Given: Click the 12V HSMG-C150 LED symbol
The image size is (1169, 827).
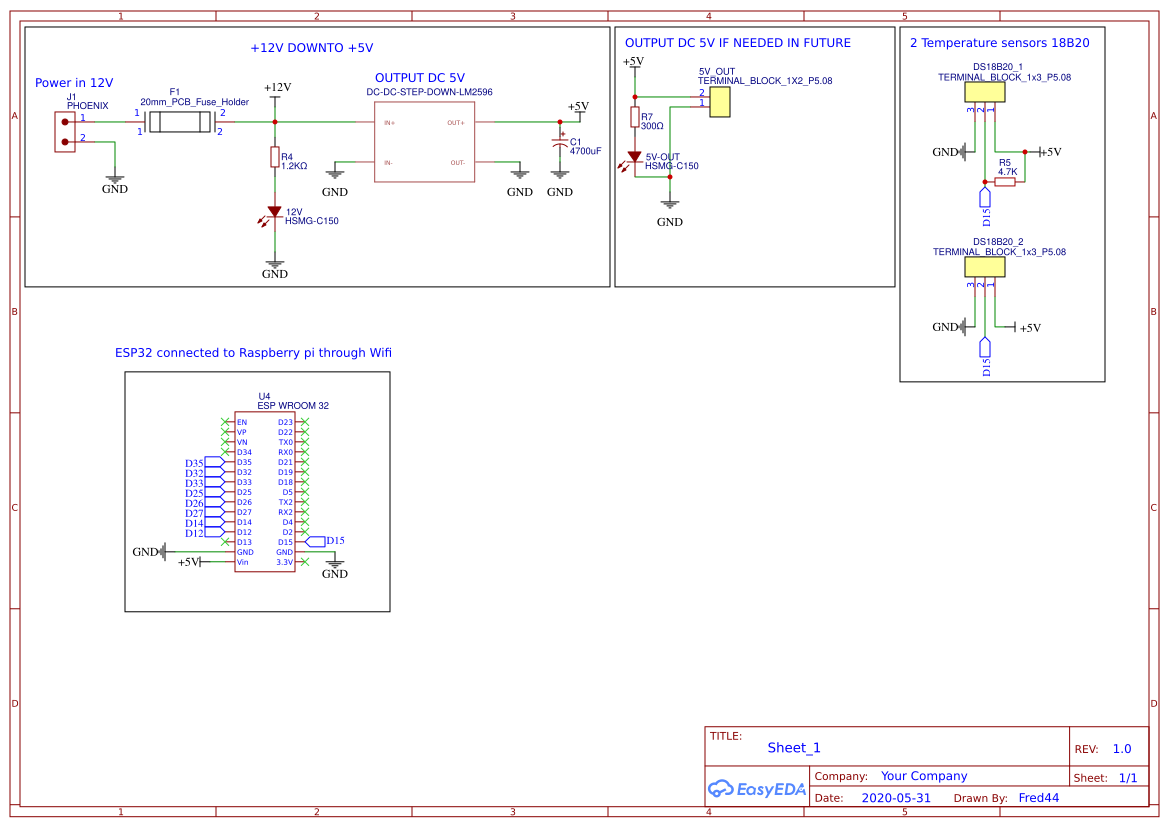Looking at the screenshot, I should (274, 213).
